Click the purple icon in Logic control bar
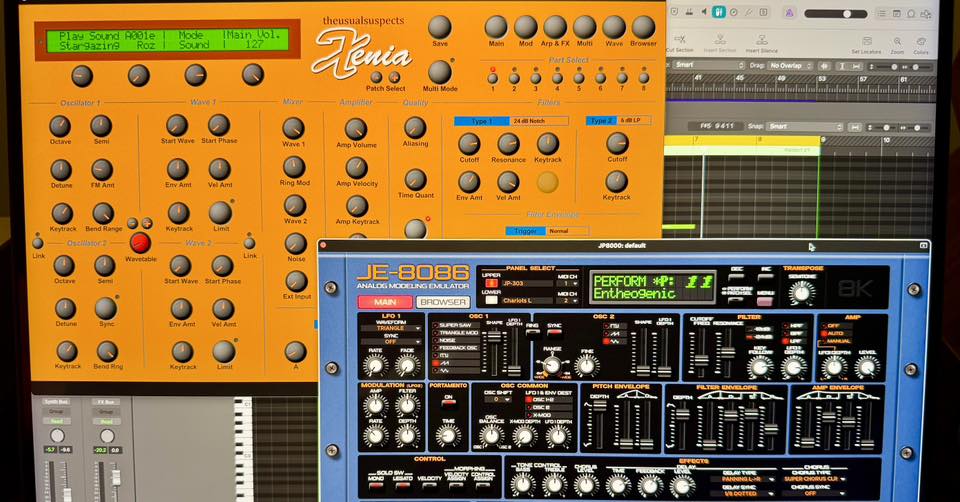Viewport: 960px width, 502px height. (789, 13)
